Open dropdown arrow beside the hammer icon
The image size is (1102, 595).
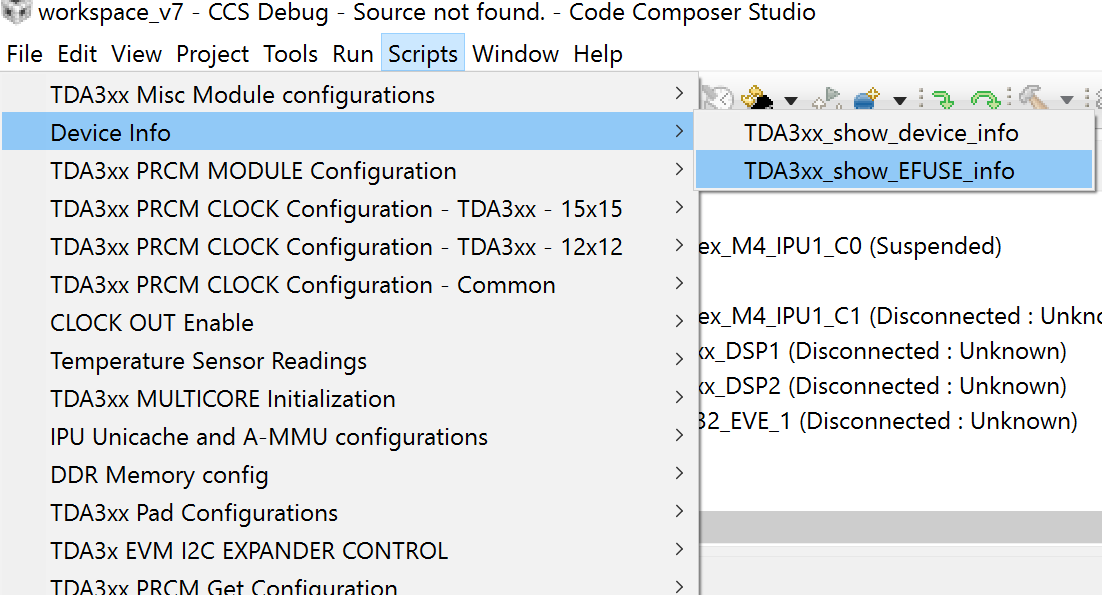1067,100
